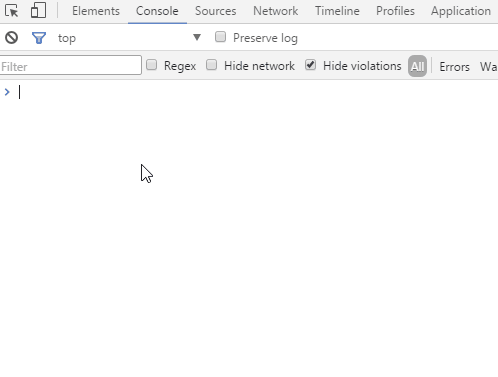
Task: Filter console by Errors
Action: [x=454, y=67]
